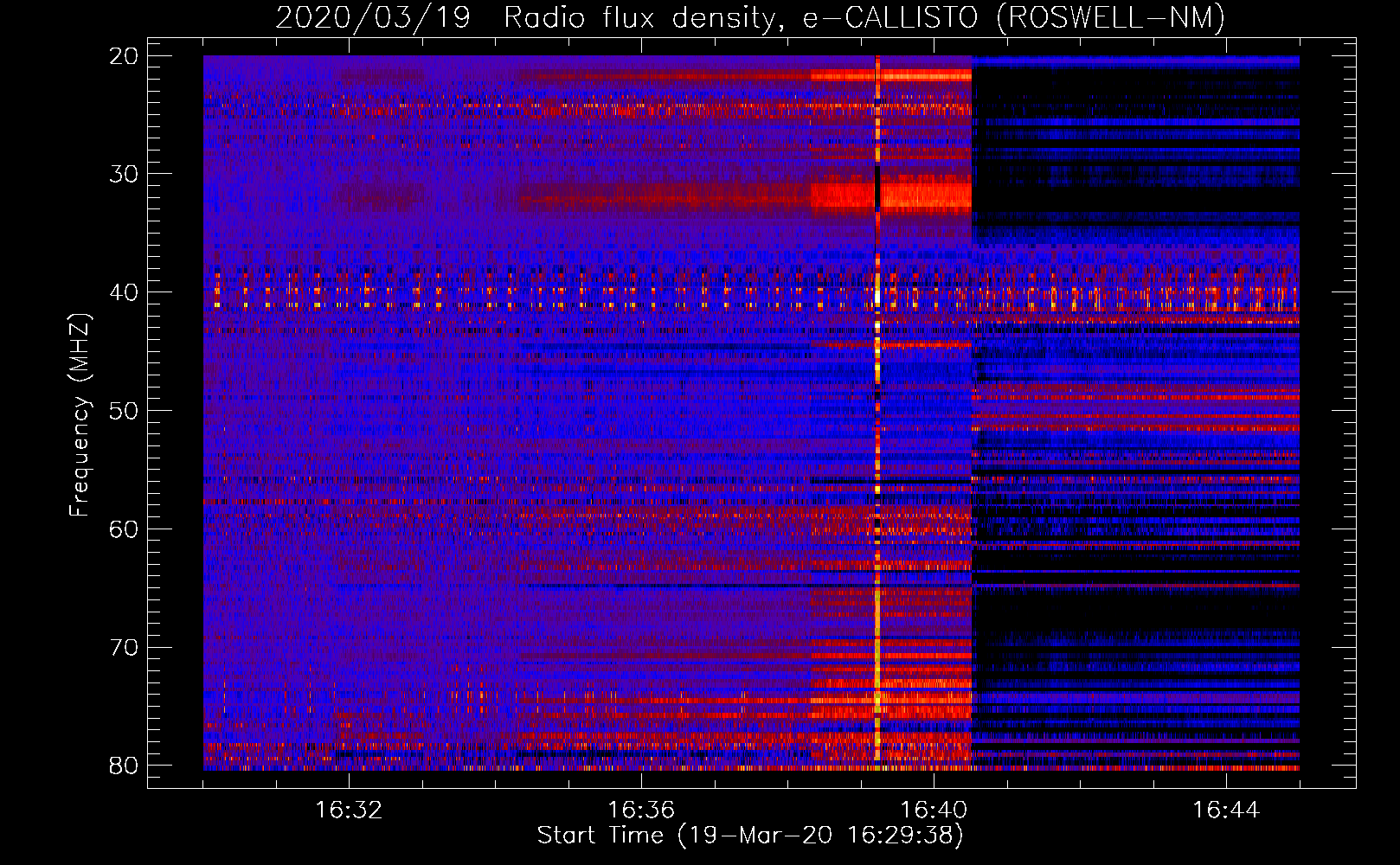Click the plot title '2020/03/19 Radio flux density'
The height and width of the screenshot is (865, 1400).
(x=750, y=17)
